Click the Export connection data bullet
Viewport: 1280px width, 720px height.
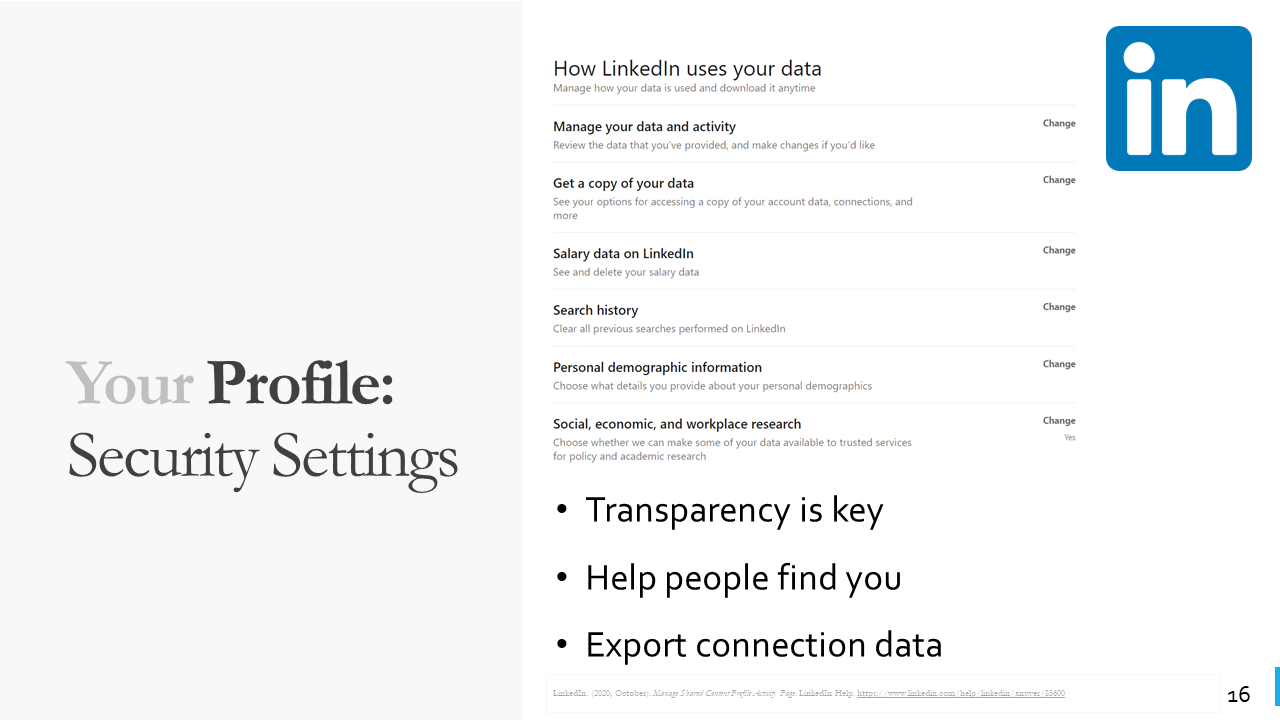coord(749,645)
